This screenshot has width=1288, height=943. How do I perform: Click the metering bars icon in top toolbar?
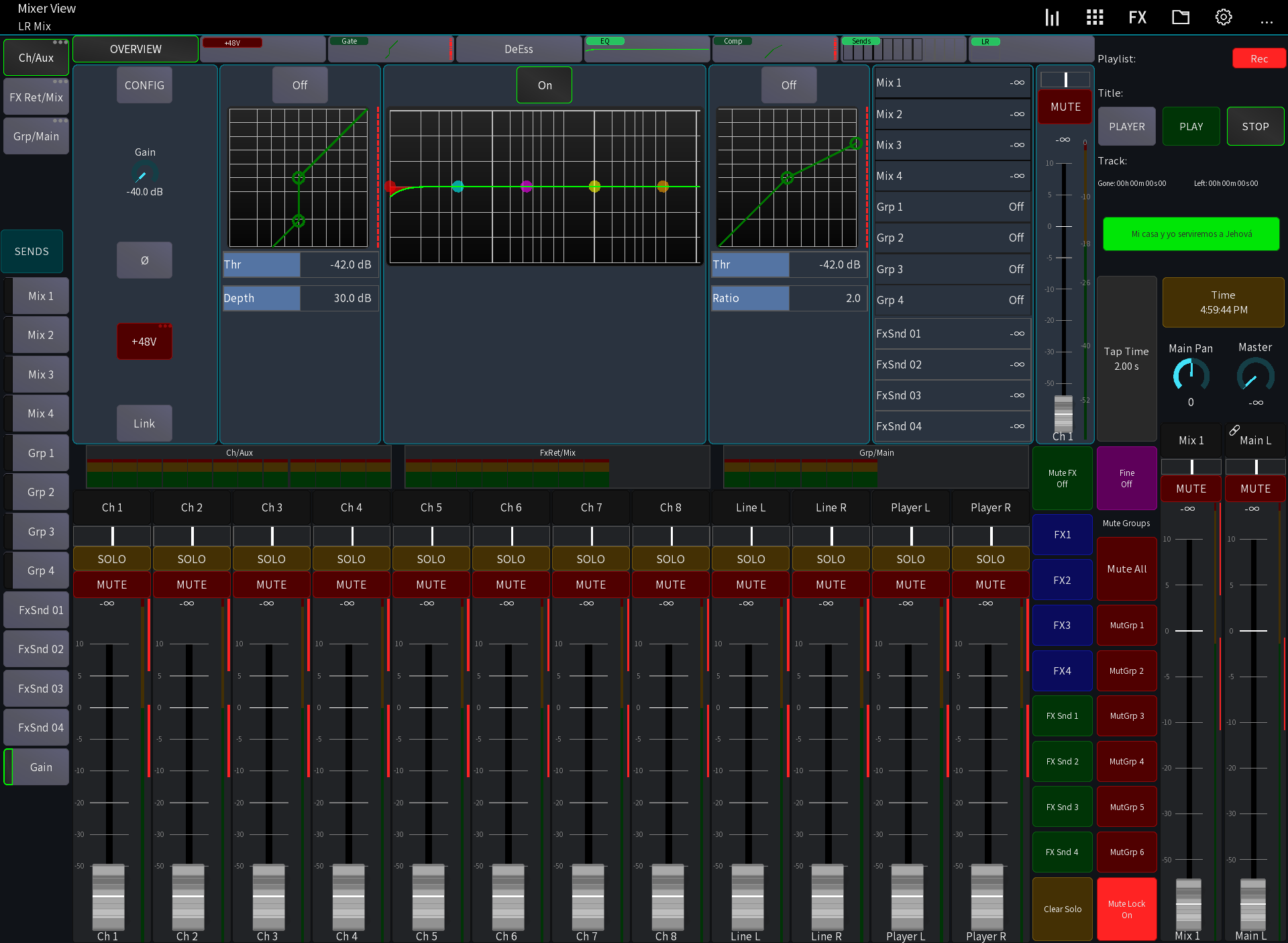[x=1051, y=17]
